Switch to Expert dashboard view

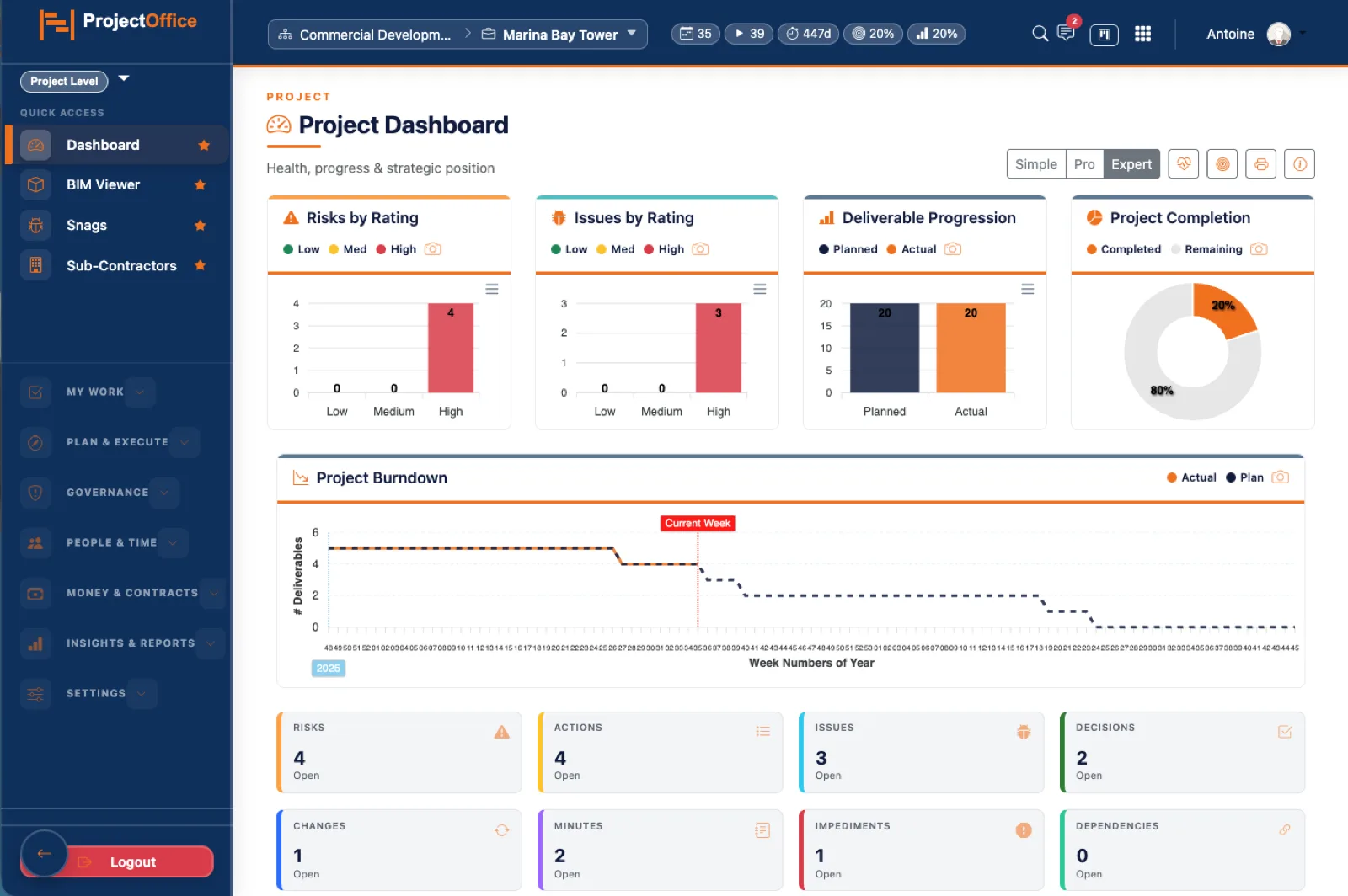point(1131,164)
